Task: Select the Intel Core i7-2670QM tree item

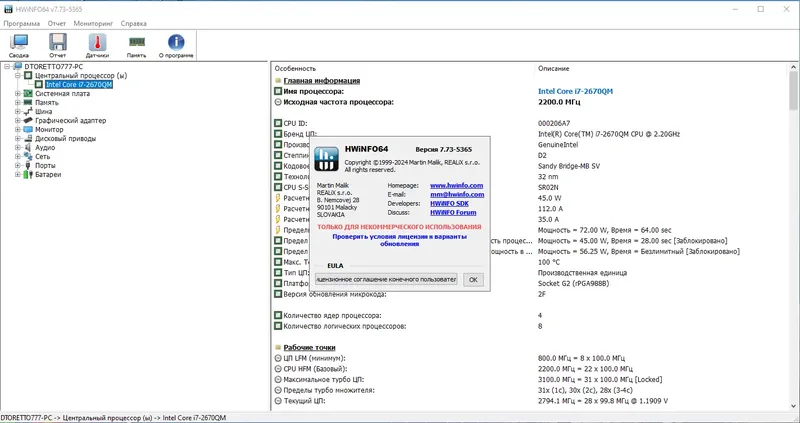Action: pos(79,85)
